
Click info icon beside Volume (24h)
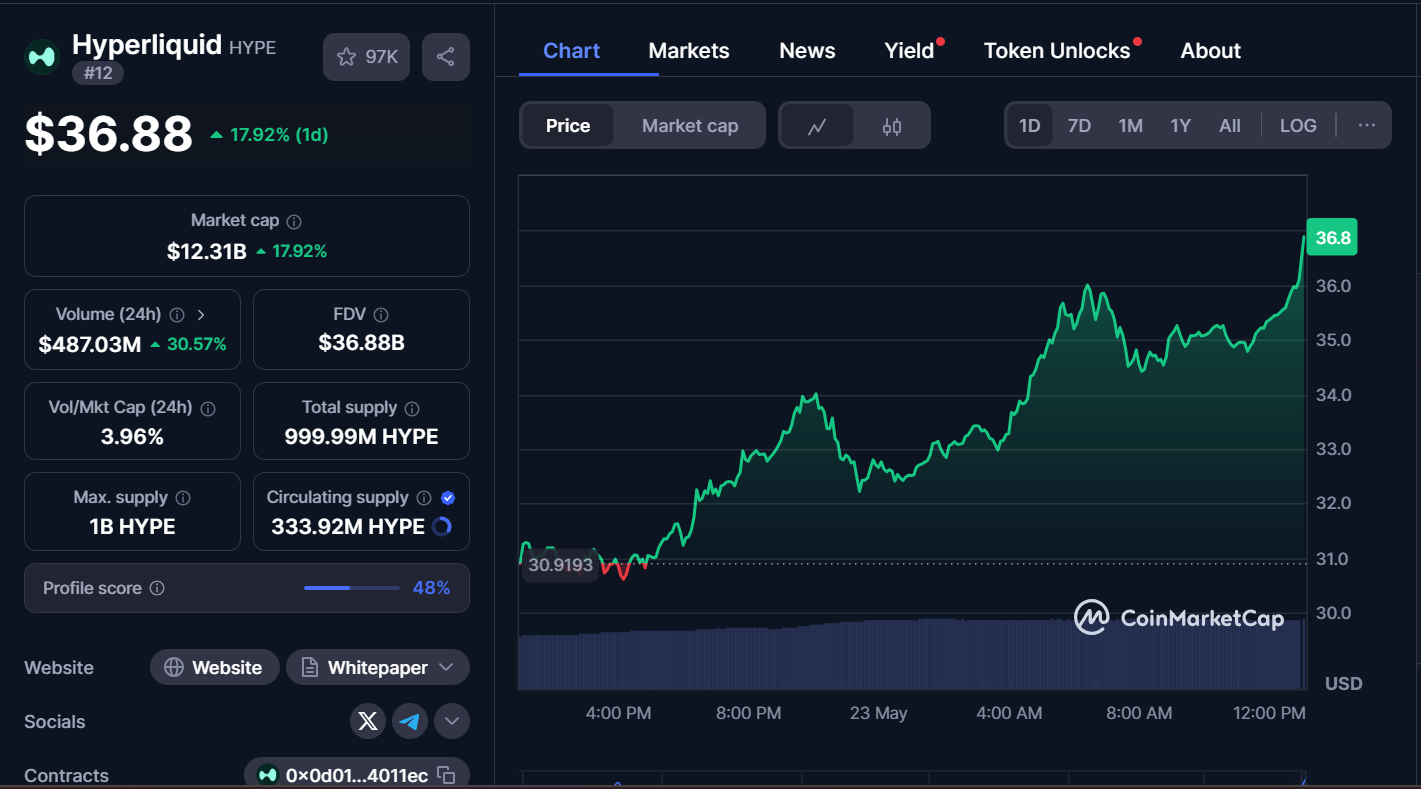pyautogui.click(x=177, y=315)
